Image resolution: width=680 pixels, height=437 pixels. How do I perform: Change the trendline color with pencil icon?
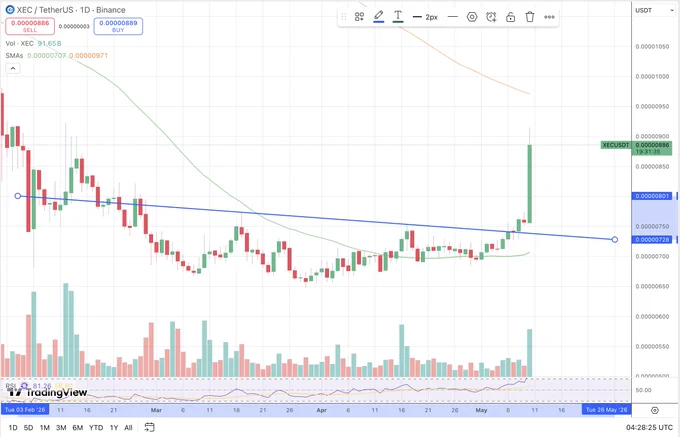click(379, 17)
